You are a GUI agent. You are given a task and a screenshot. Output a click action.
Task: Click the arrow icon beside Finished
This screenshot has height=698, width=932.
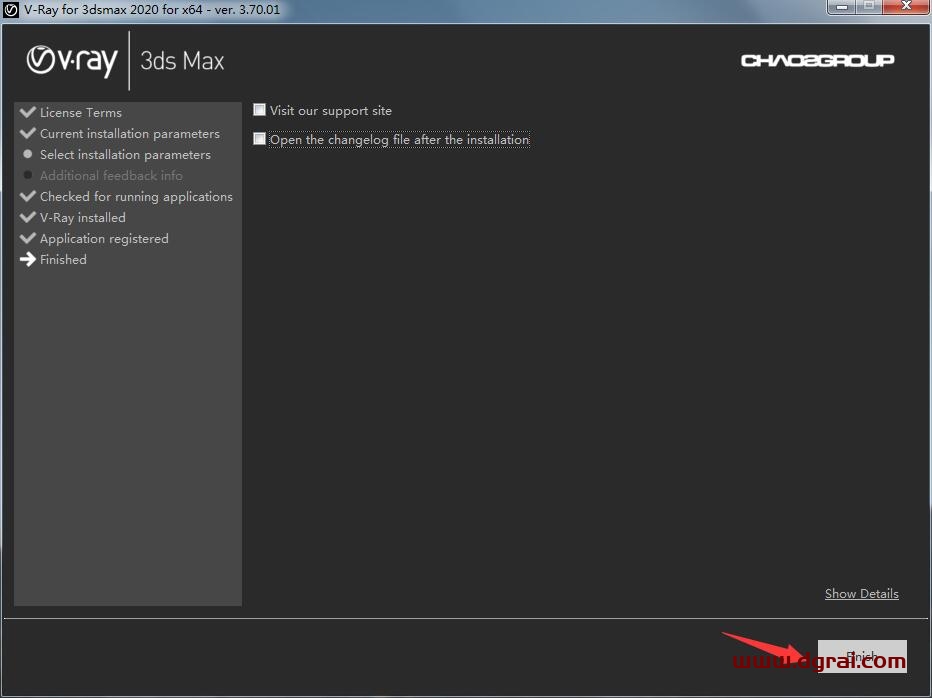tap(28, 259)
